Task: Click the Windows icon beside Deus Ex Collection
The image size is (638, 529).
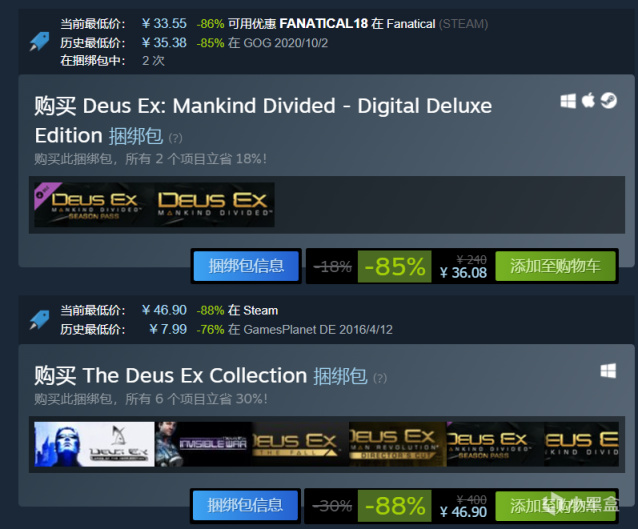Action: click(x=608, y=371)
